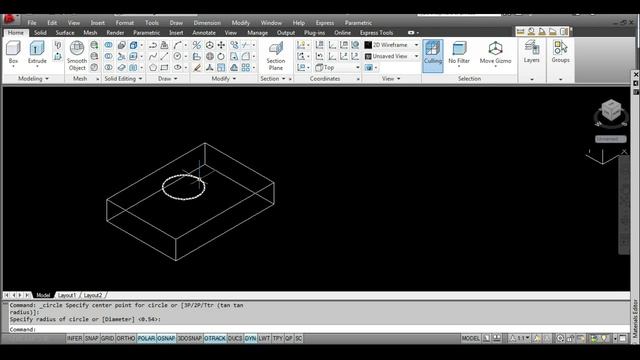Open the Express menu
Screen dimensions: 640x360
pyautogui.click(x=324, y=23)
